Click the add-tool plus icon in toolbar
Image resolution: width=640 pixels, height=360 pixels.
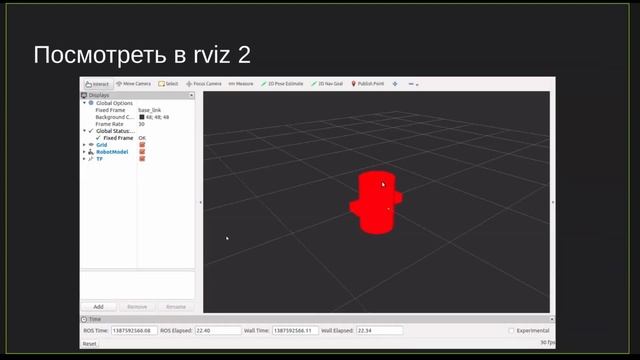[395, 84]
